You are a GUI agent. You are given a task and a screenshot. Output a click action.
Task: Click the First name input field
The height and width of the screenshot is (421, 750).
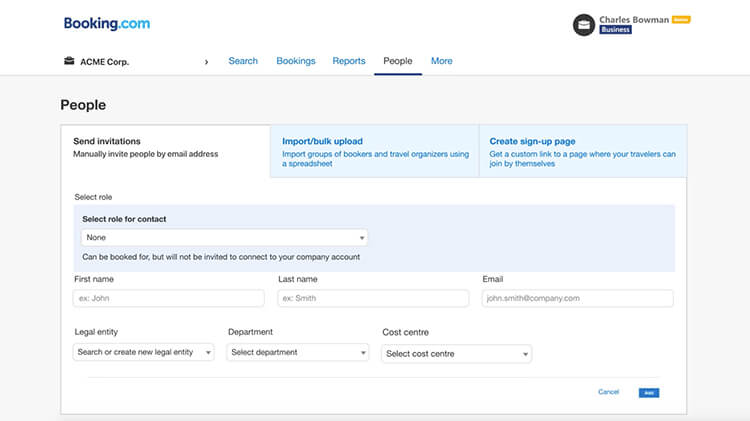pos(169,298)
